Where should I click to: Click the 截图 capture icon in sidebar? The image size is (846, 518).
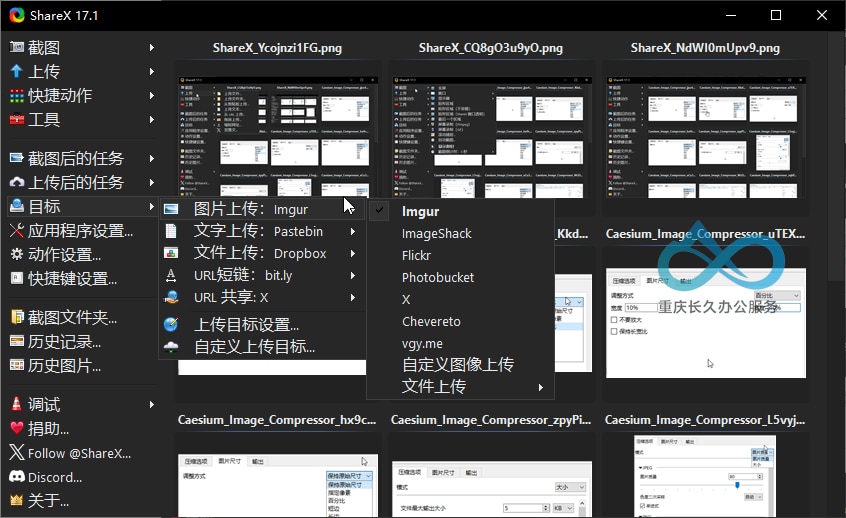(x=17, y=47)
